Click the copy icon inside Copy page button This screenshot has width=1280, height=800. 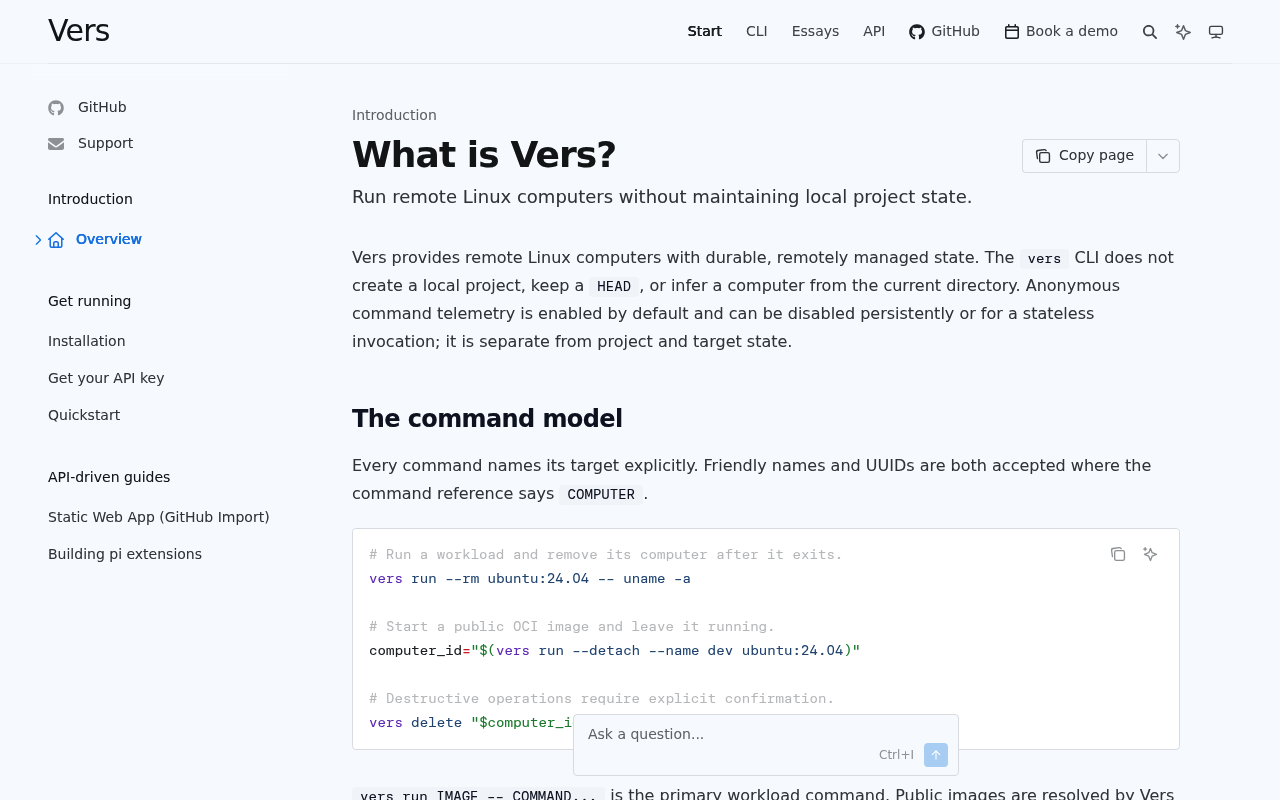[1043, 156]
